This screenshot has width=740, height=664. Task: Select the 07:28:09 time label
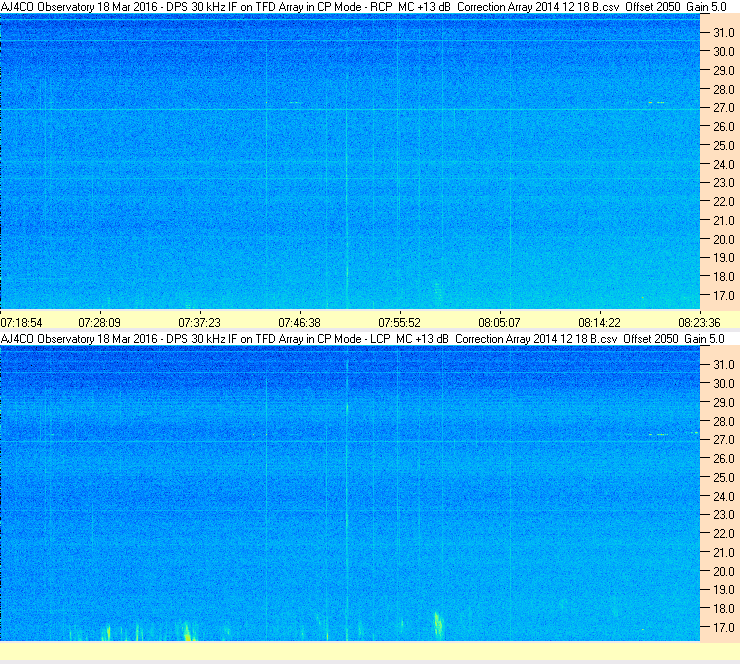[x=100, y=323]
